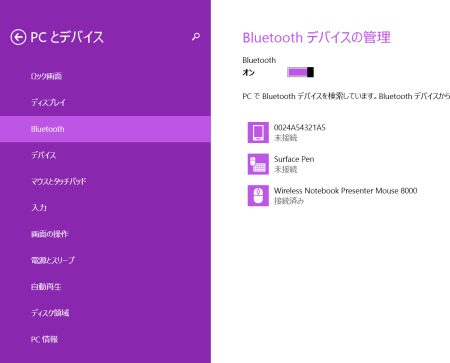The width and height of the screenshot is (450, 363).
Task: Click the PC とデバイス header title
Action: coord(67,37)
